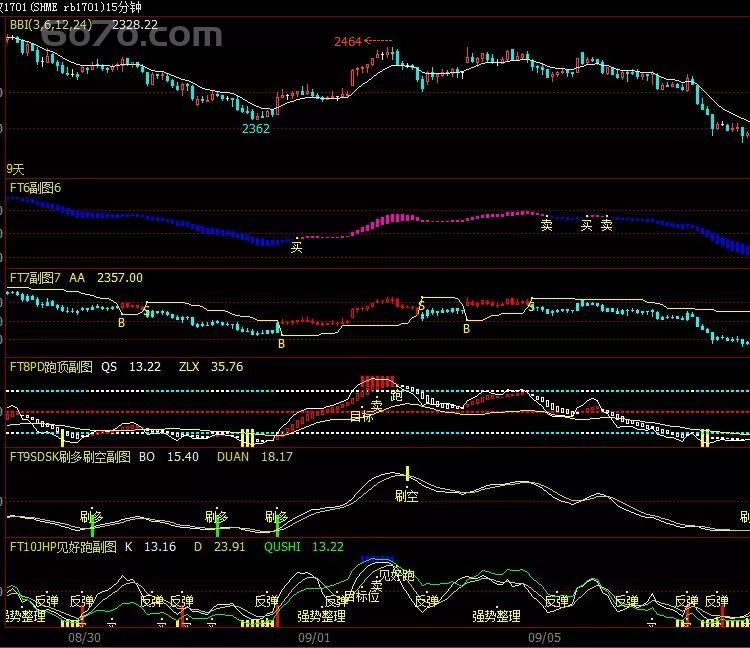Click the 目标 marker in FT8PD panel
Viewport: 750px width, 648px height.
tap(361, 417)
